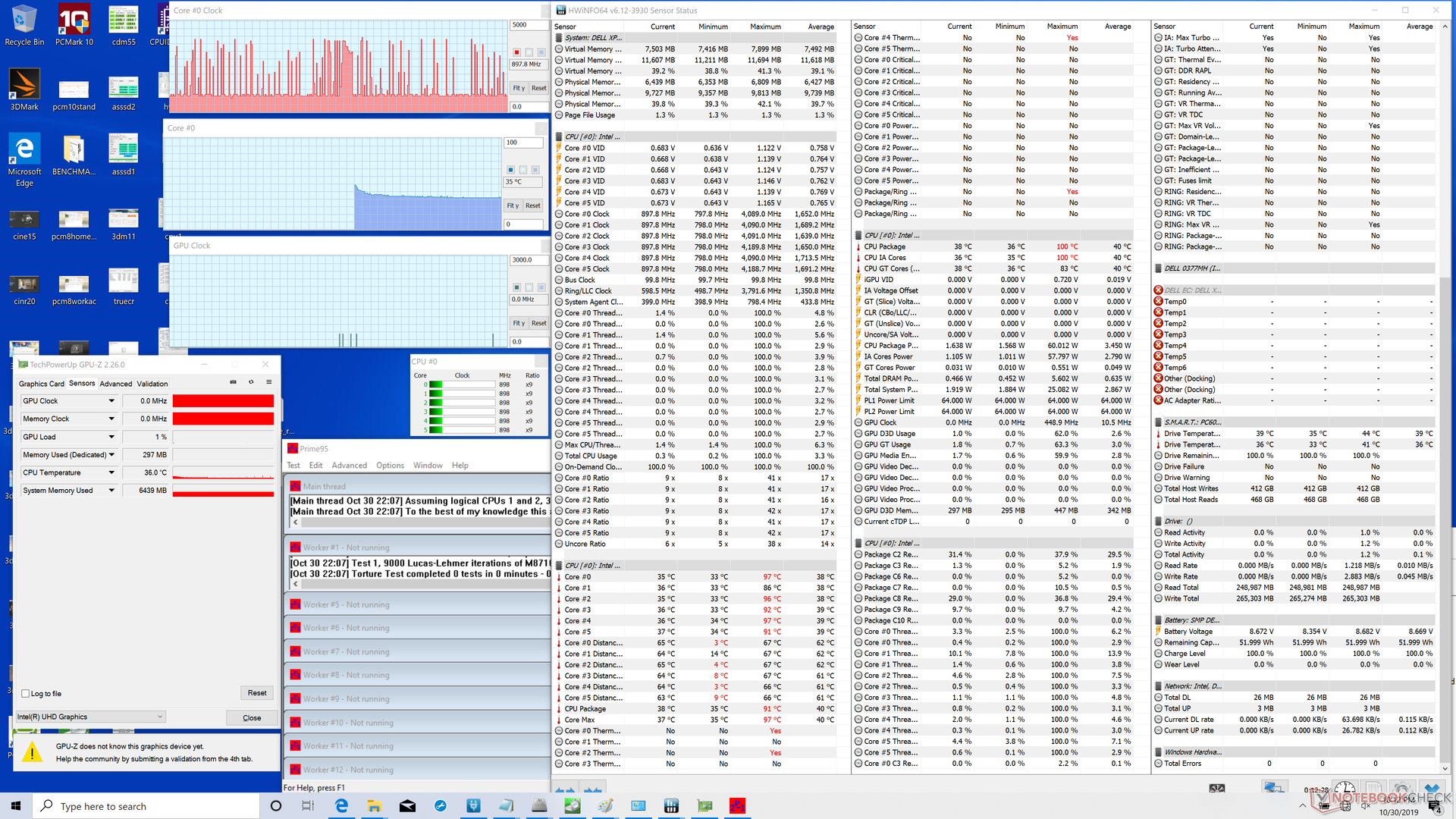Image resolution: width=1456 pixels, height=819 pixels.
Task: Click Fit y in Core #0 Clock graph
Action: pos(519,88)
